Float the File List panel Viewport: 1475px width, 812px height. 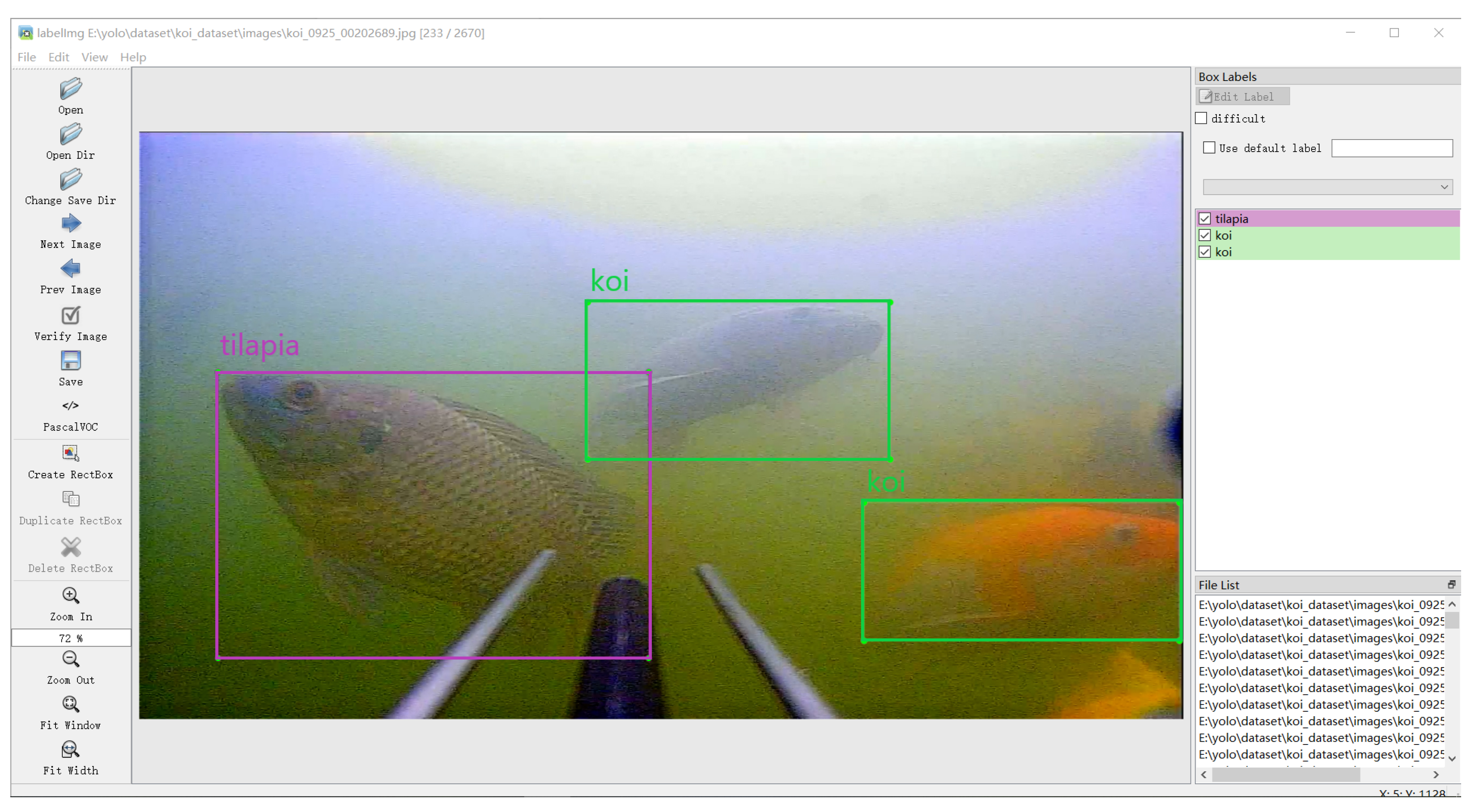1452,585
